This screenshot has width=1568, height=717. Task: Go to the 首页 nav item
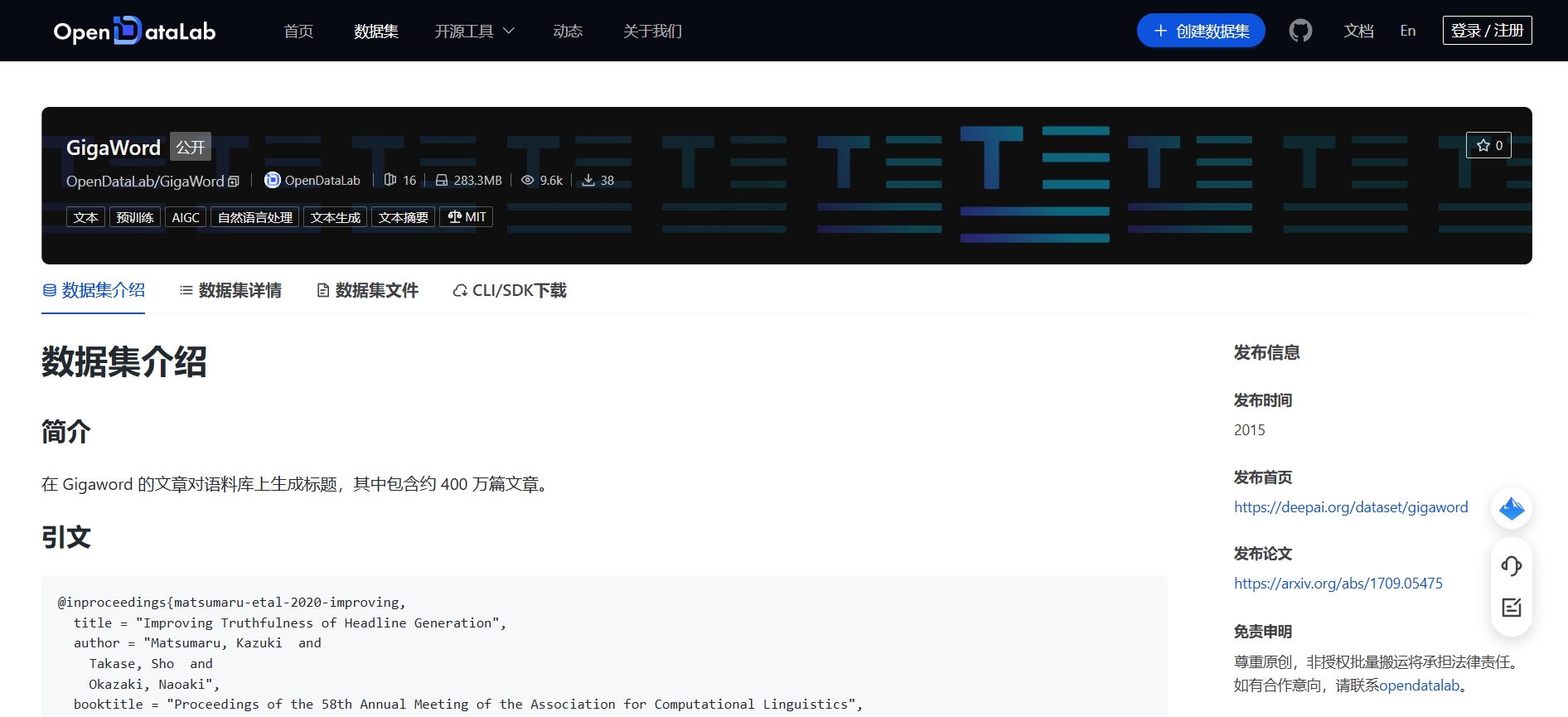(x=298, y=31)
